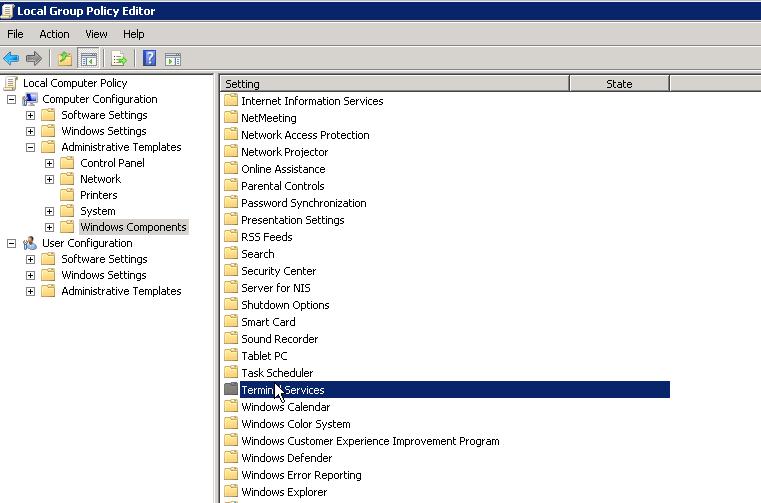Open the File menu

[15, 34]
